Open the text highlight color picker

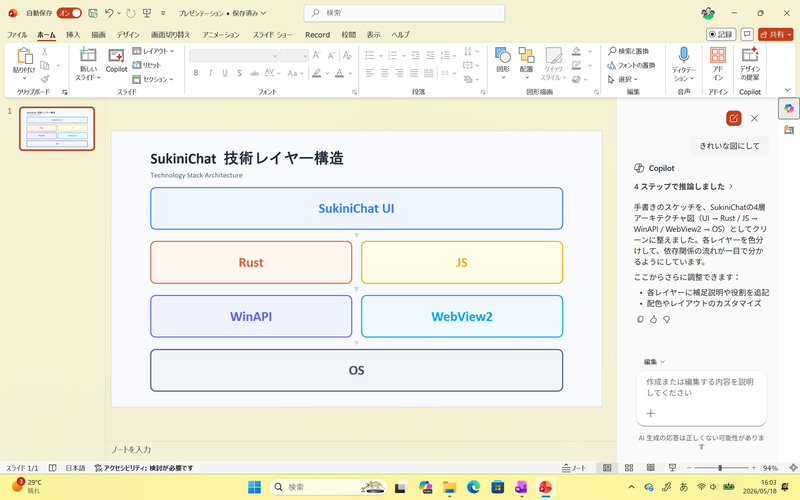point(317,73)
